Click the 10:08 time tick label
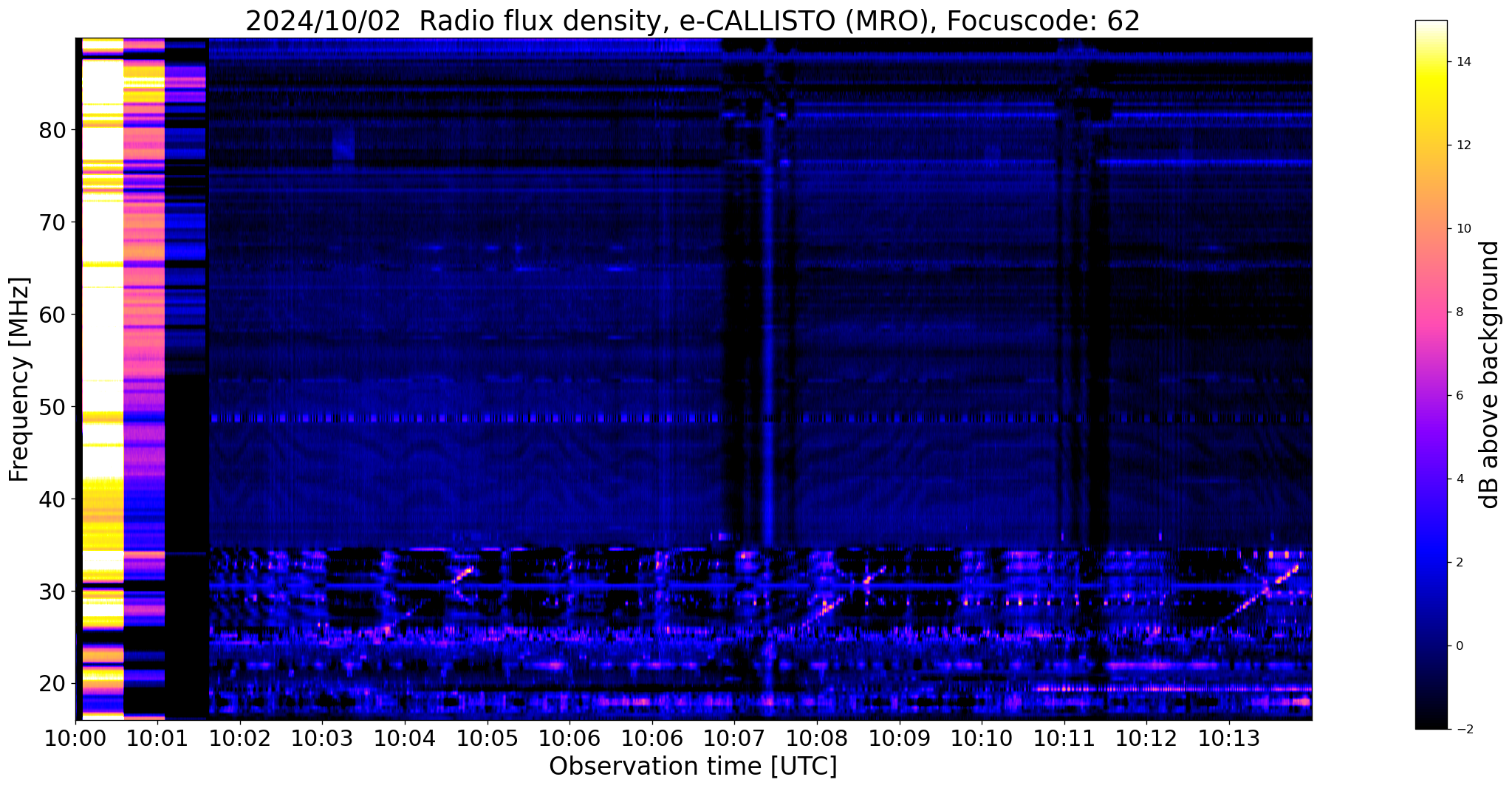 (817, 738)
